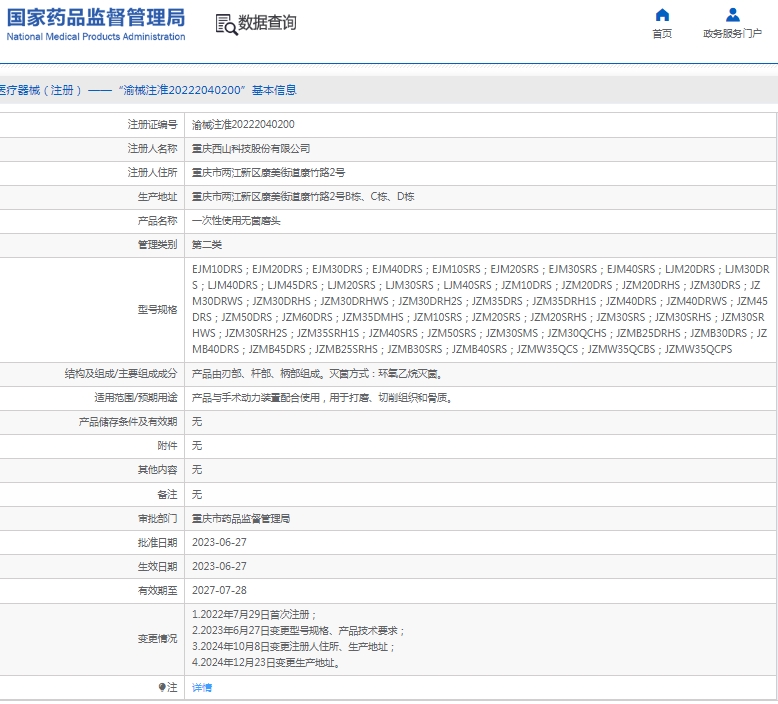
Task: Click the 结构及组成/主要组成成分 label
Action: pyautogui.click(x=121, y=374)
